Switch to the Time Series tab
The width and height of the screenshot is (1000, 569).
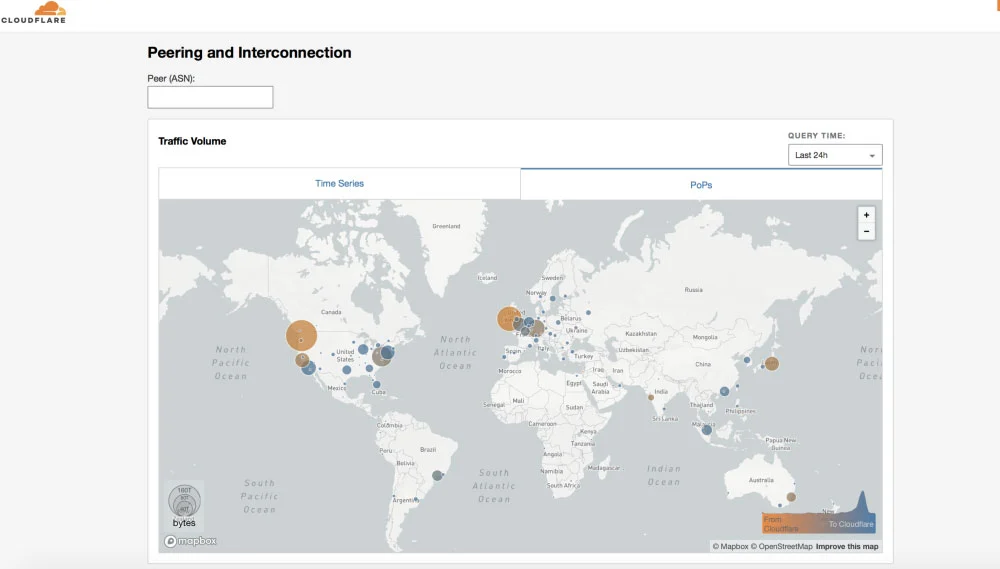coord(339,184)
